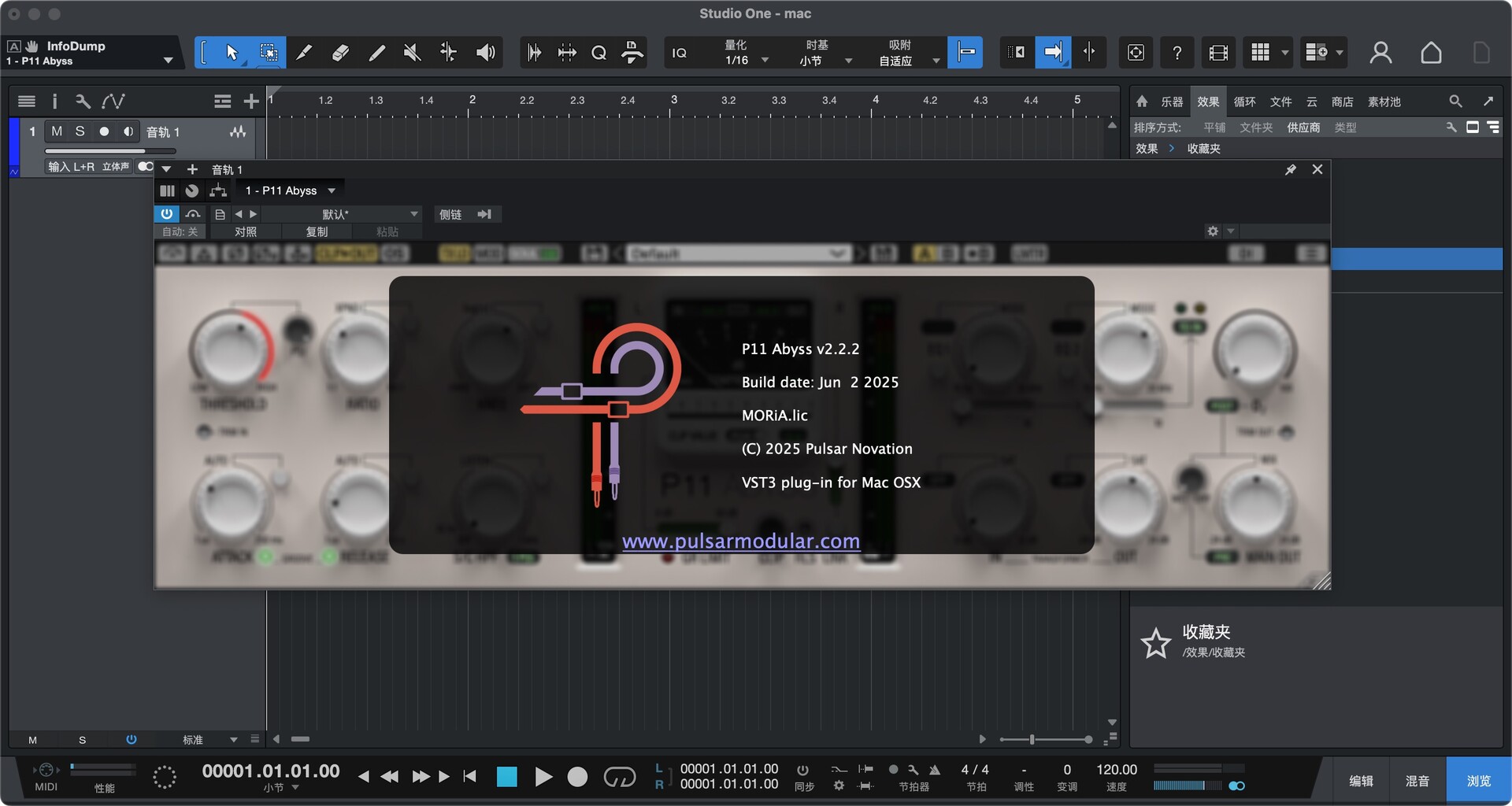The width and height of the screenshot is (1512, 806).
Task: Toggle monitor on track 音轨 1
Action: pos(128,131)
